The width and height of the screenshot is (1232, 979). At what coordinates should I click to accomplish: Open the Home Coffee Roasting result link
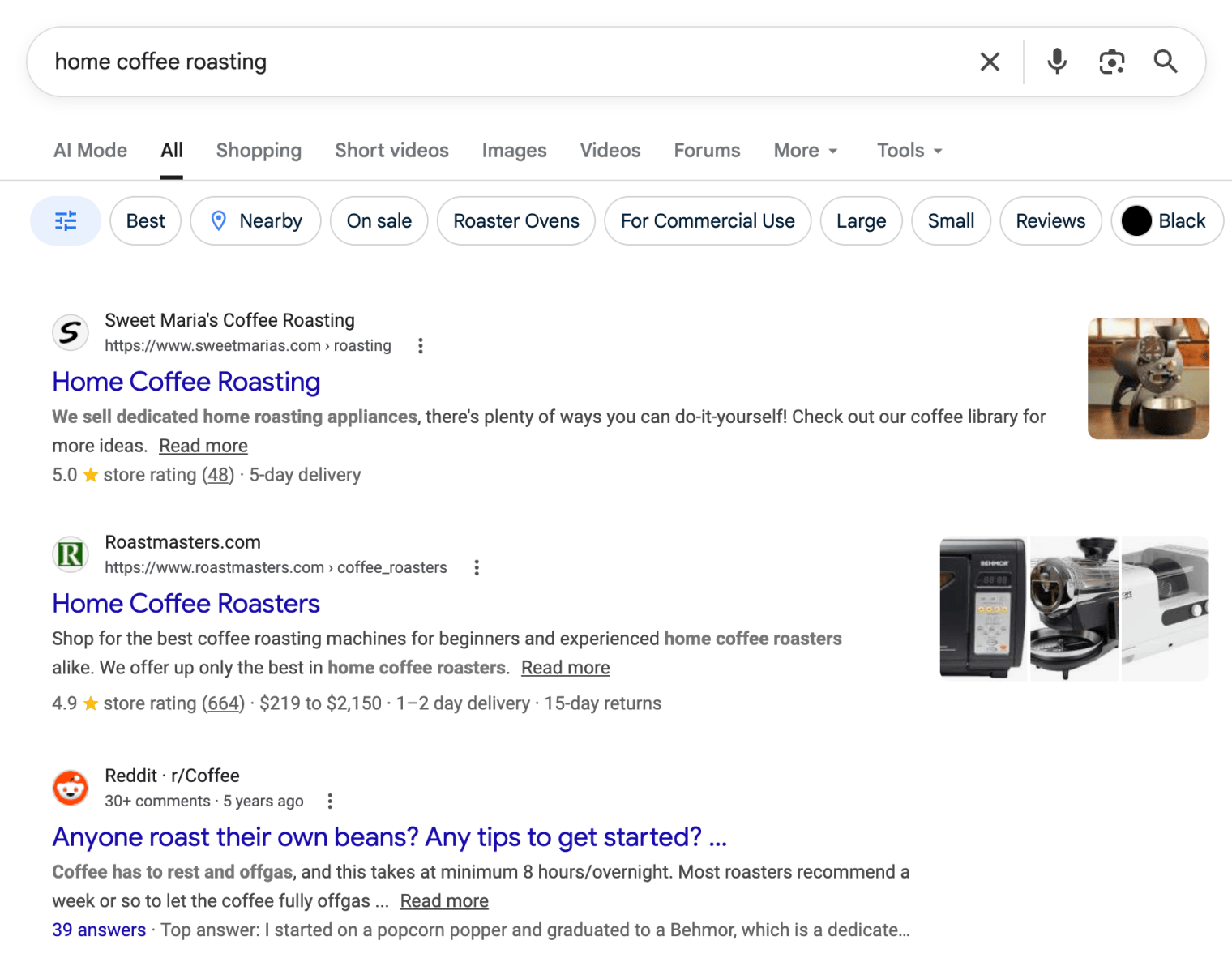[186, 381]
